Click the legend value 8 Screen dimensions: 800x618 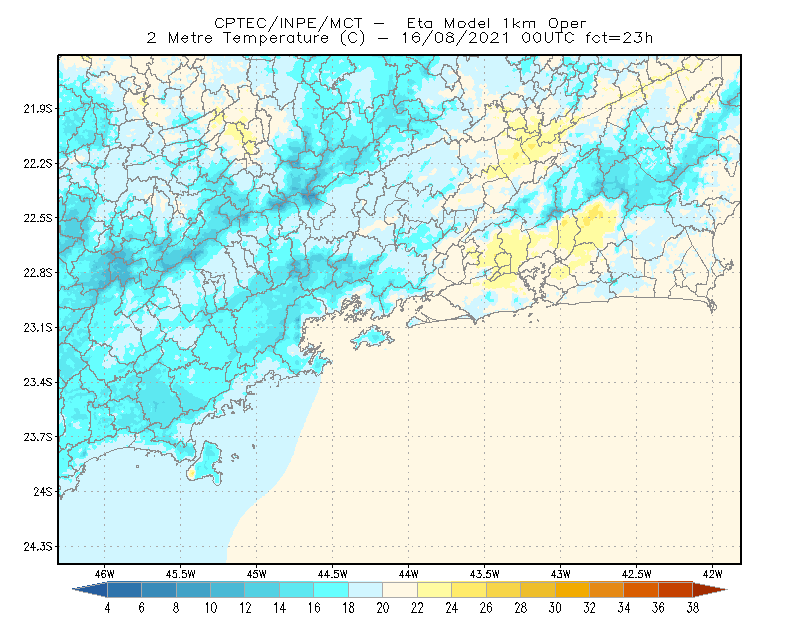177,608
